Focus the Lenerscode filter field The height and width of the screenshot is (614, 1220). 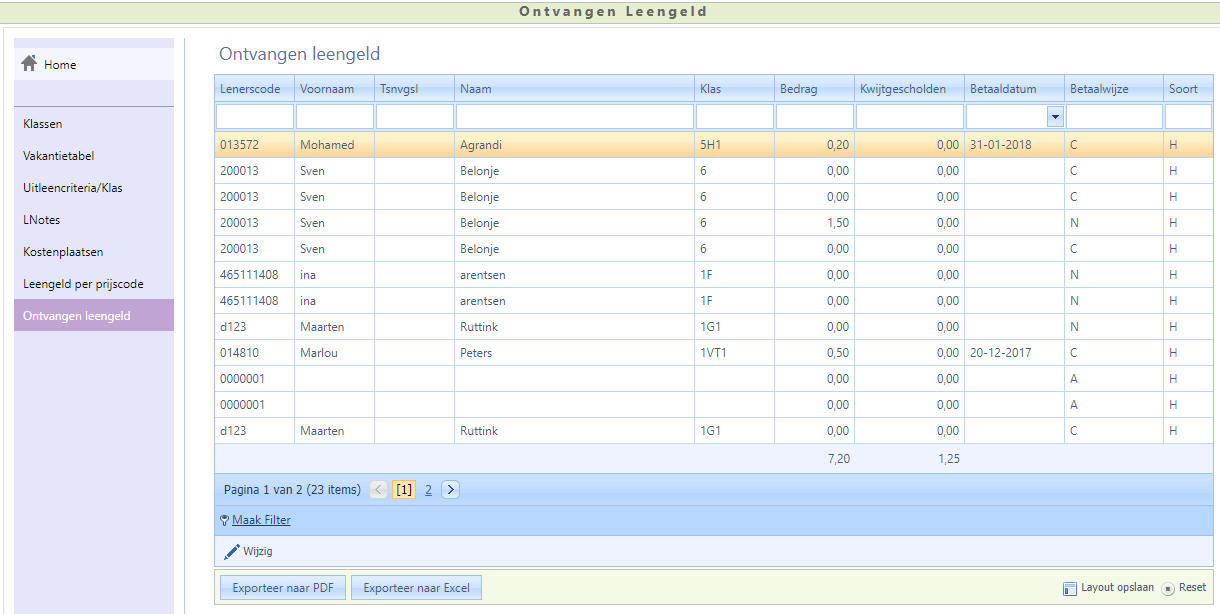254,117
